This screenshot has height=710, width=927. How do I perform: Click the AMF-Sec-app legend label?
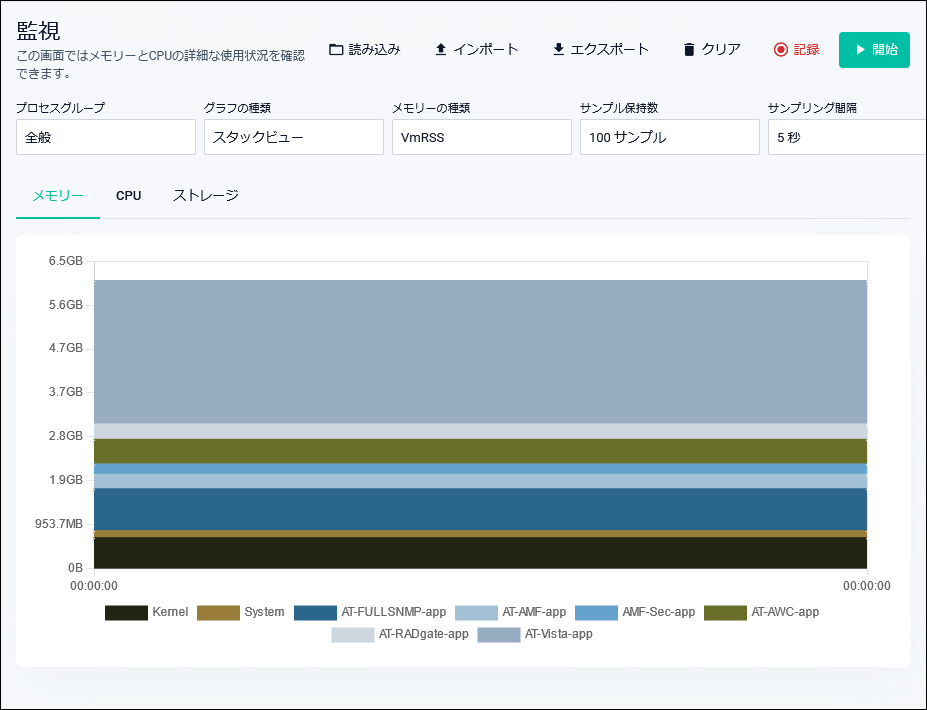point(659,612)
